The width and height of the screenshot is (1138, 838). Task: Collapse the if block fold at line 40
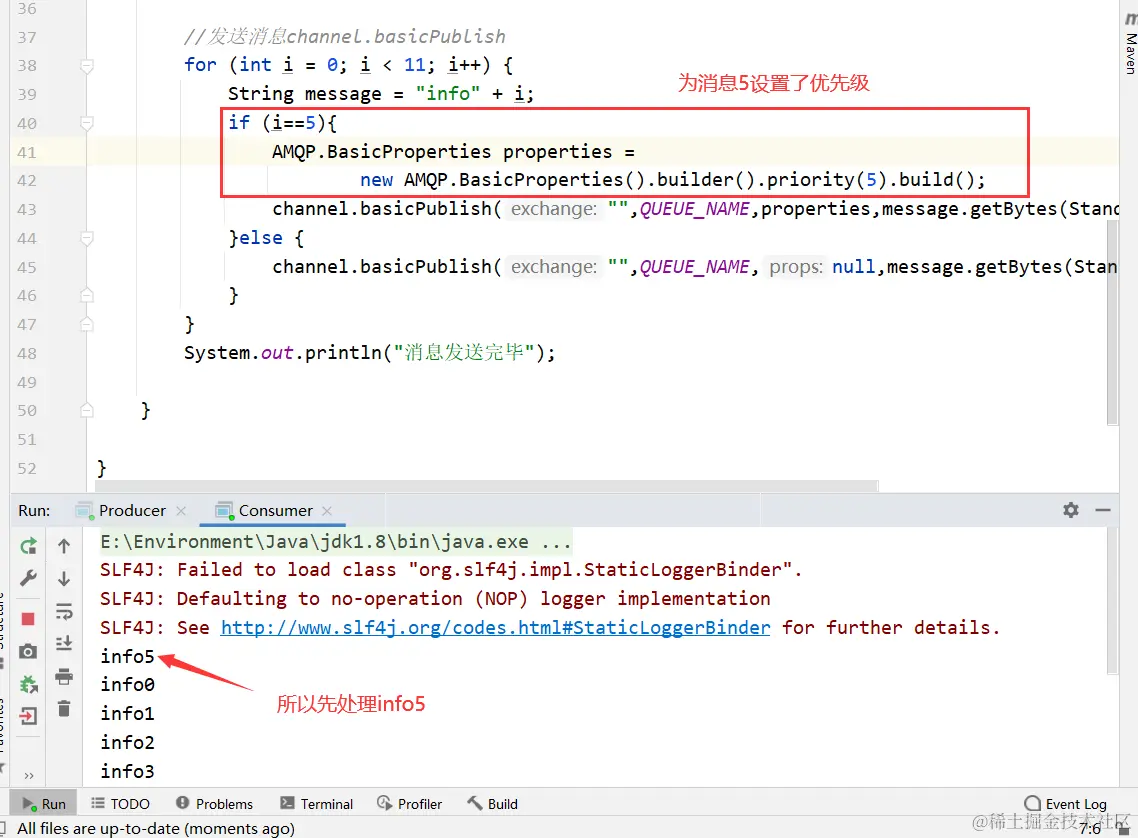[x=86, y=123]
